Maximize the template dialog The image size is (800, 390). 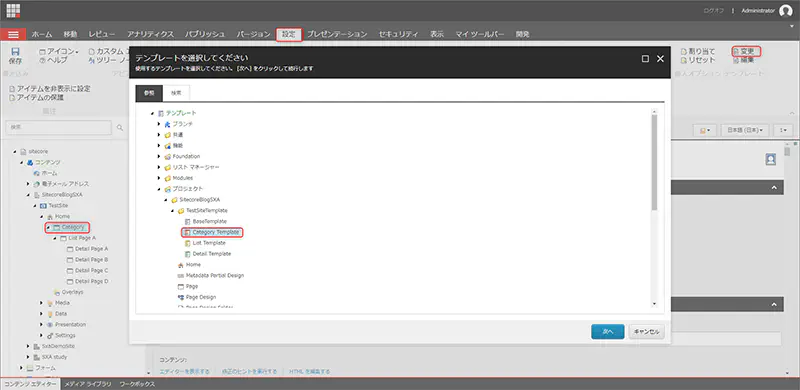point(645,59)
